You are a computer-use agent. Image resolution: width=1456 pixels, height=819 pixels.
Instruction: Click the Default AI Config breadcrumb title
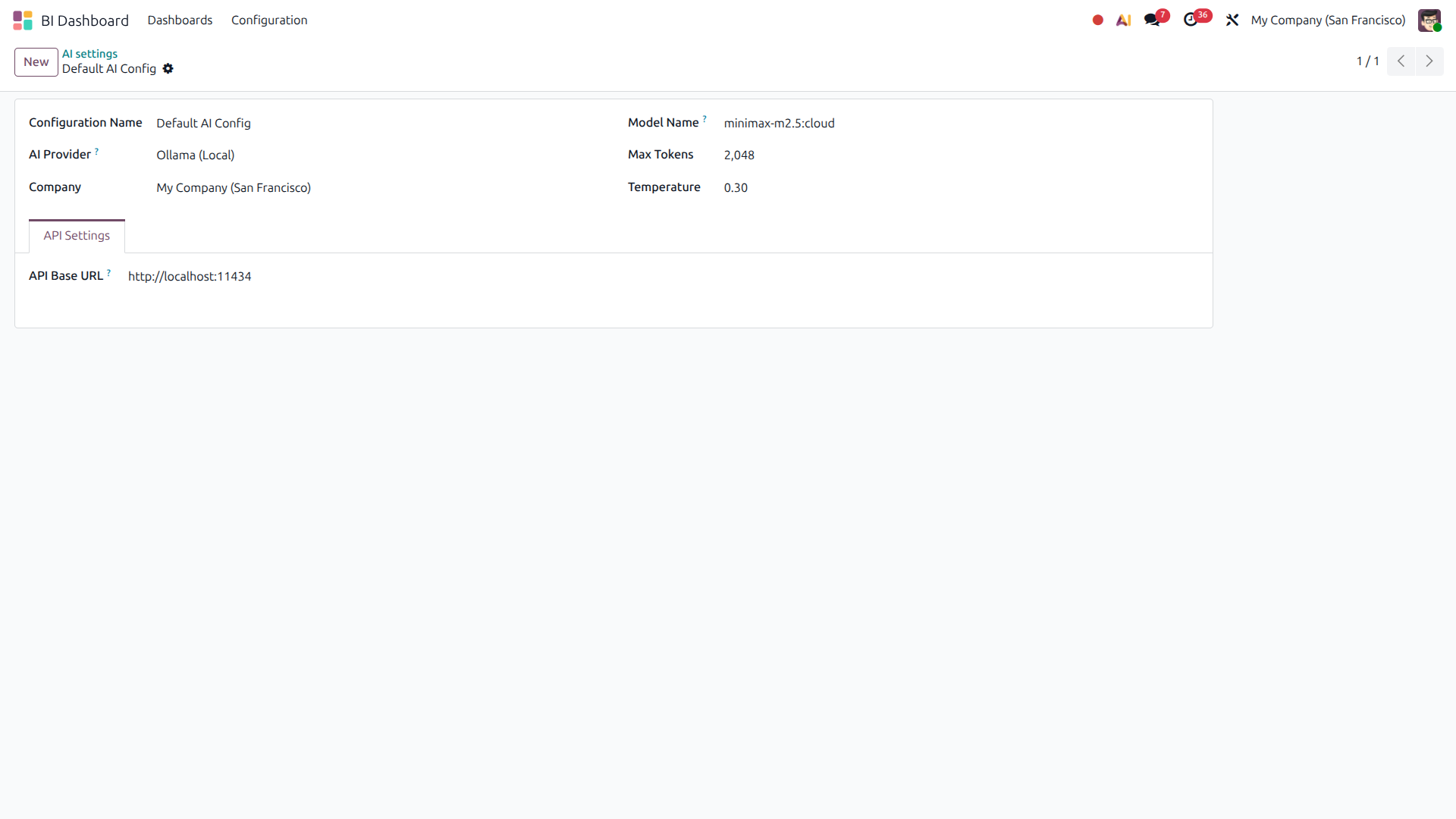pos(109,69)
